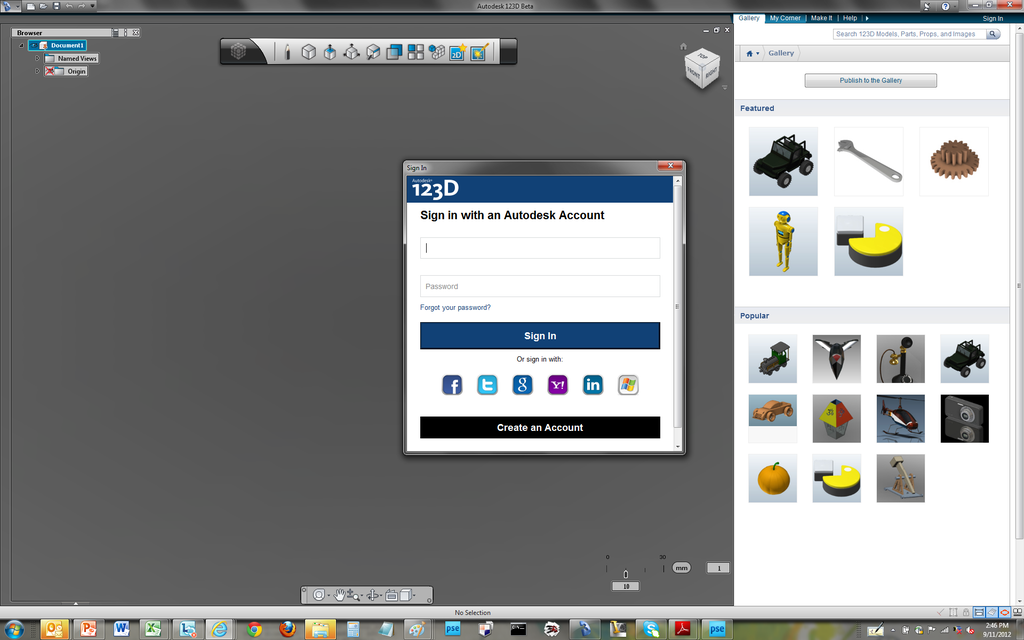Click Sign In link at top right
This screenshot has height=640, width=1024.
pyautogui.click(x=993, y=18)
